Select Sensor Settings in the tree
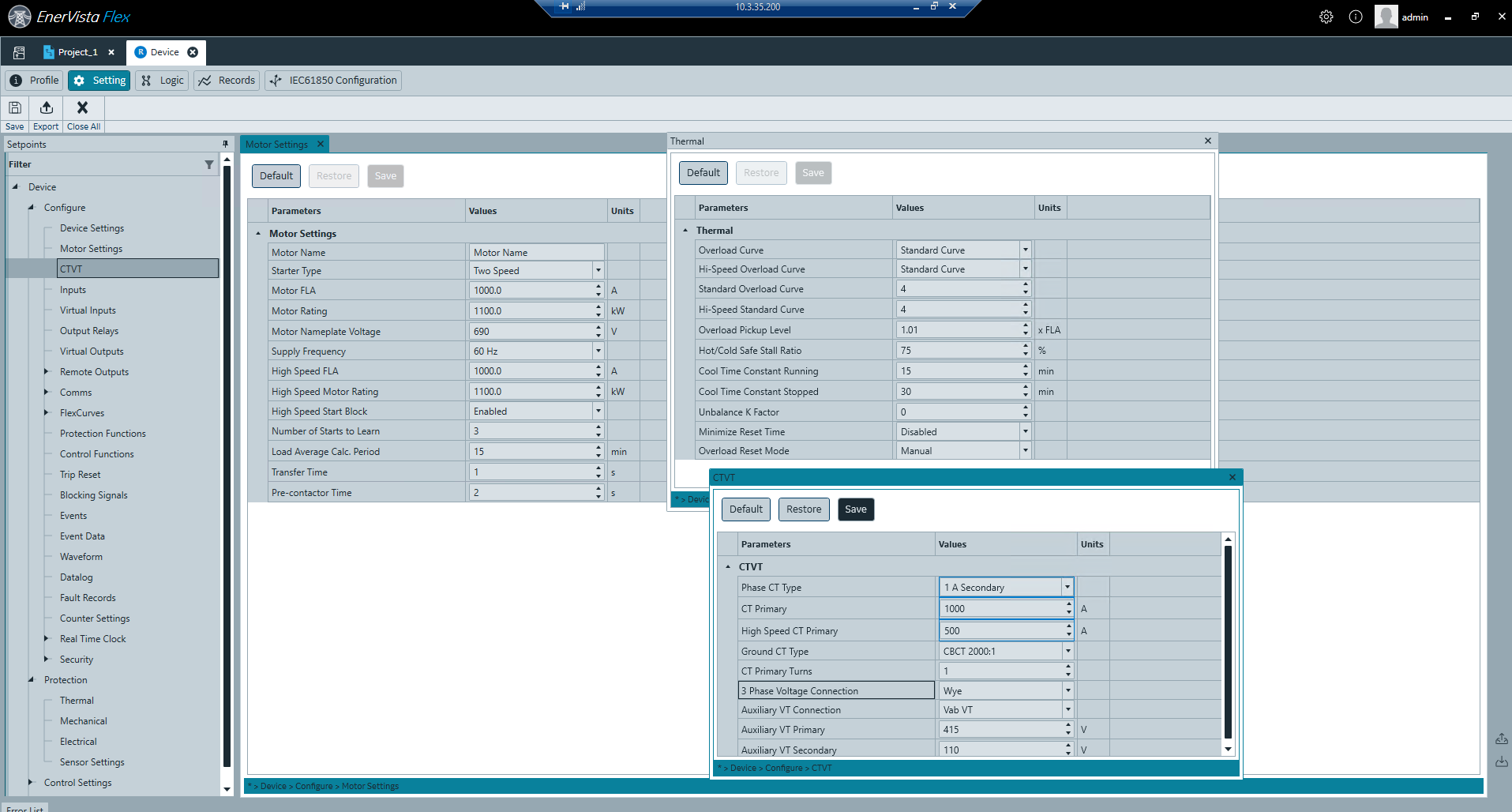Screen dimensions: 1512x812 click(92, 761)
